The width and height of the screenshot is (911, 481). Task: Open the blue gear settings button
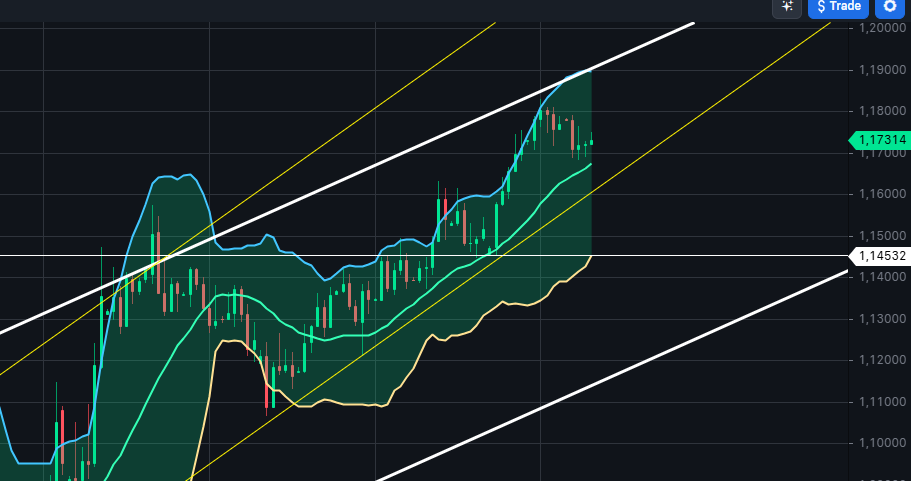tap(890, 7)
